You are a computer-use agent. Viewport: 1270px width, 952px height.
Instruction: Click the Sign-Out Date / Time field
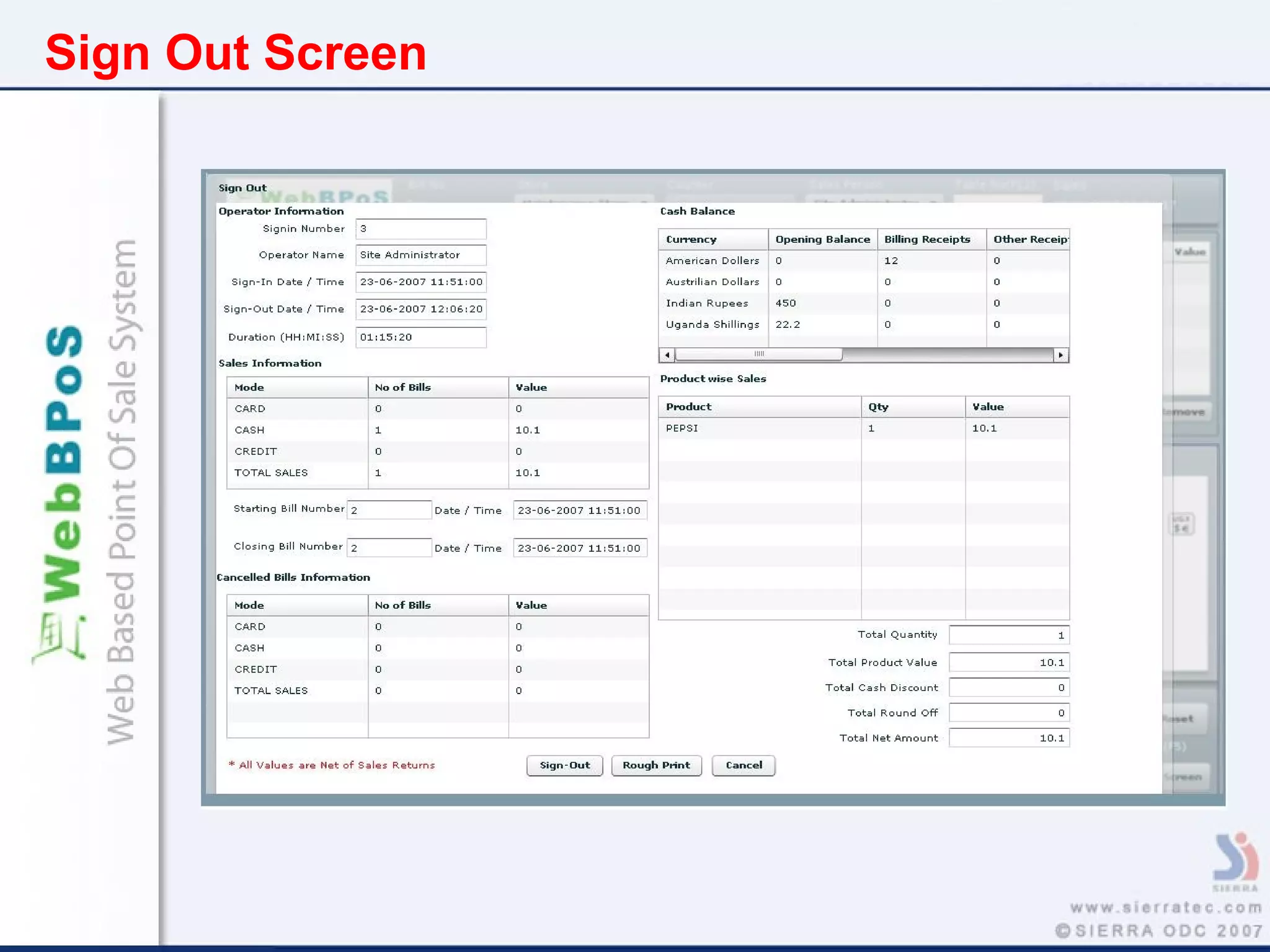pyautogui.click(x=421, y=309)
